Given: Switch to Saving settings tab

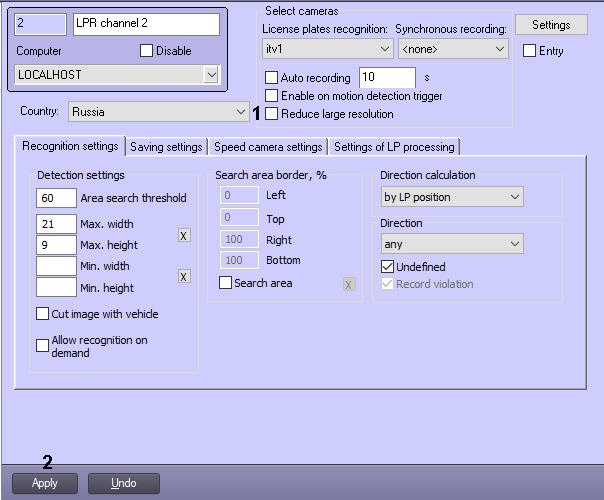Looking at the screenshot, I should pyautogui.click(x=166, y=147).
